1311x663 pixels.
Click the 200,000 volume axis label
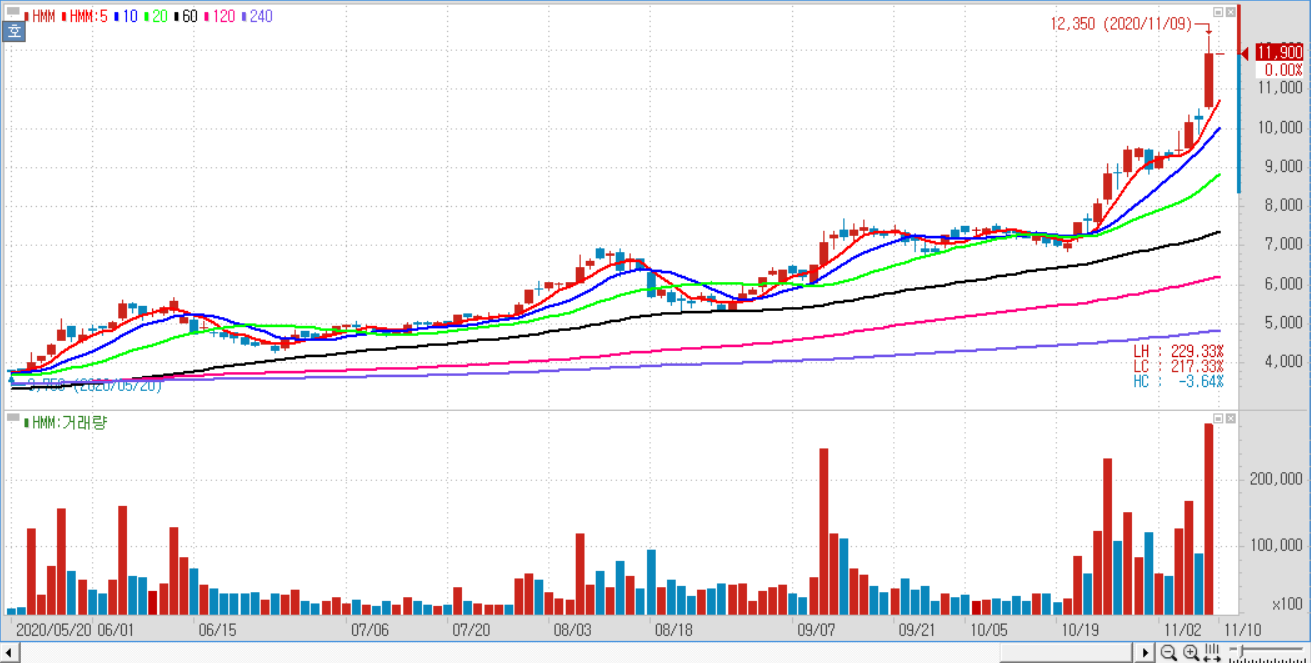[x=1277, y=480]
